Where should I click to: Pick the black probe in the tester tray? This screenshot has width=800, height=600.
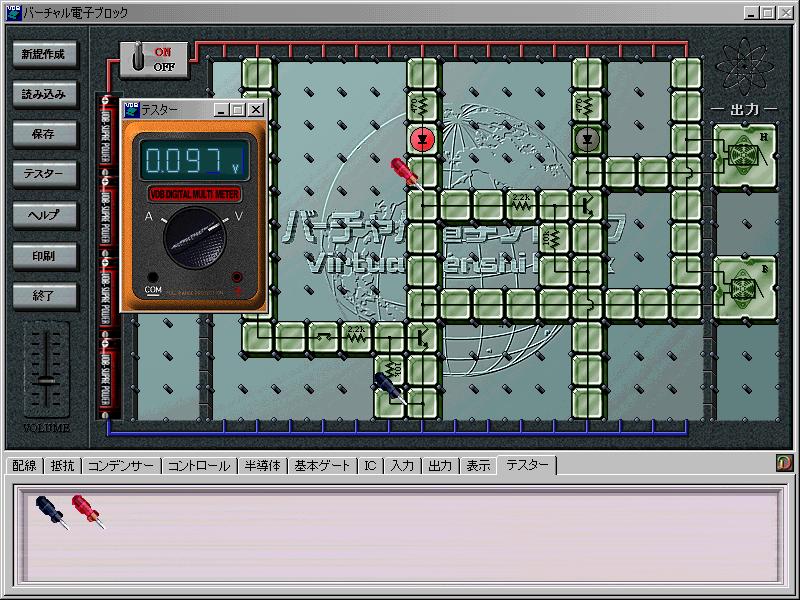click(x=51, y=512)
